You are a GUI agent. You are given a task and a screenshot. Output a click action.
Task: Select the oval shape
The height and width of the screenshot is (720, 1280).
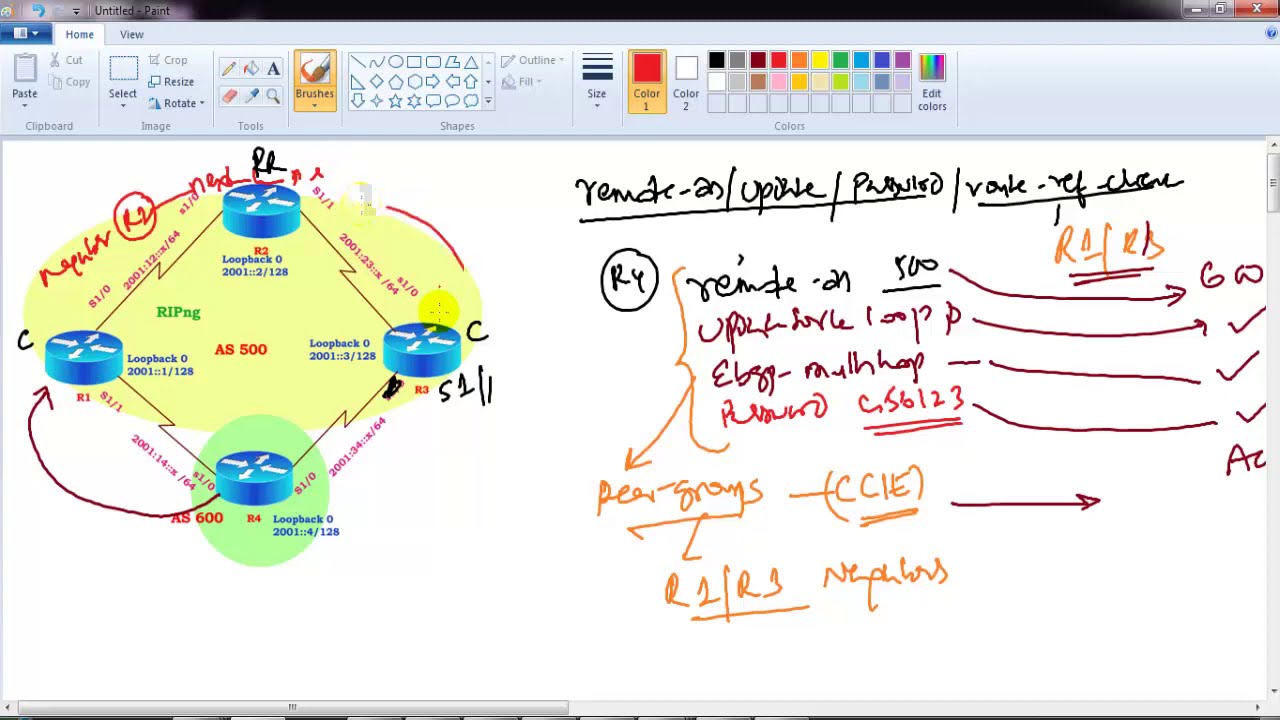pos(395,62)
